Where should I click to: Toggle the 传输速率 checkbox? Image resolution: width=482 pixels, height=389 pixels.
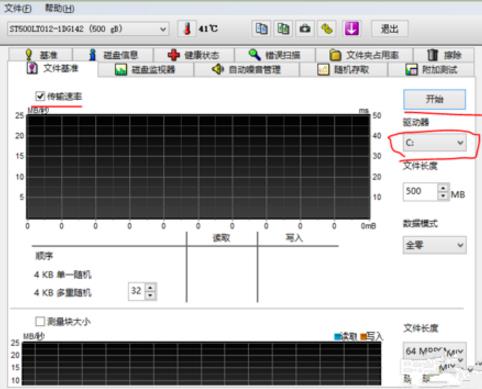[x=40, y=96]
